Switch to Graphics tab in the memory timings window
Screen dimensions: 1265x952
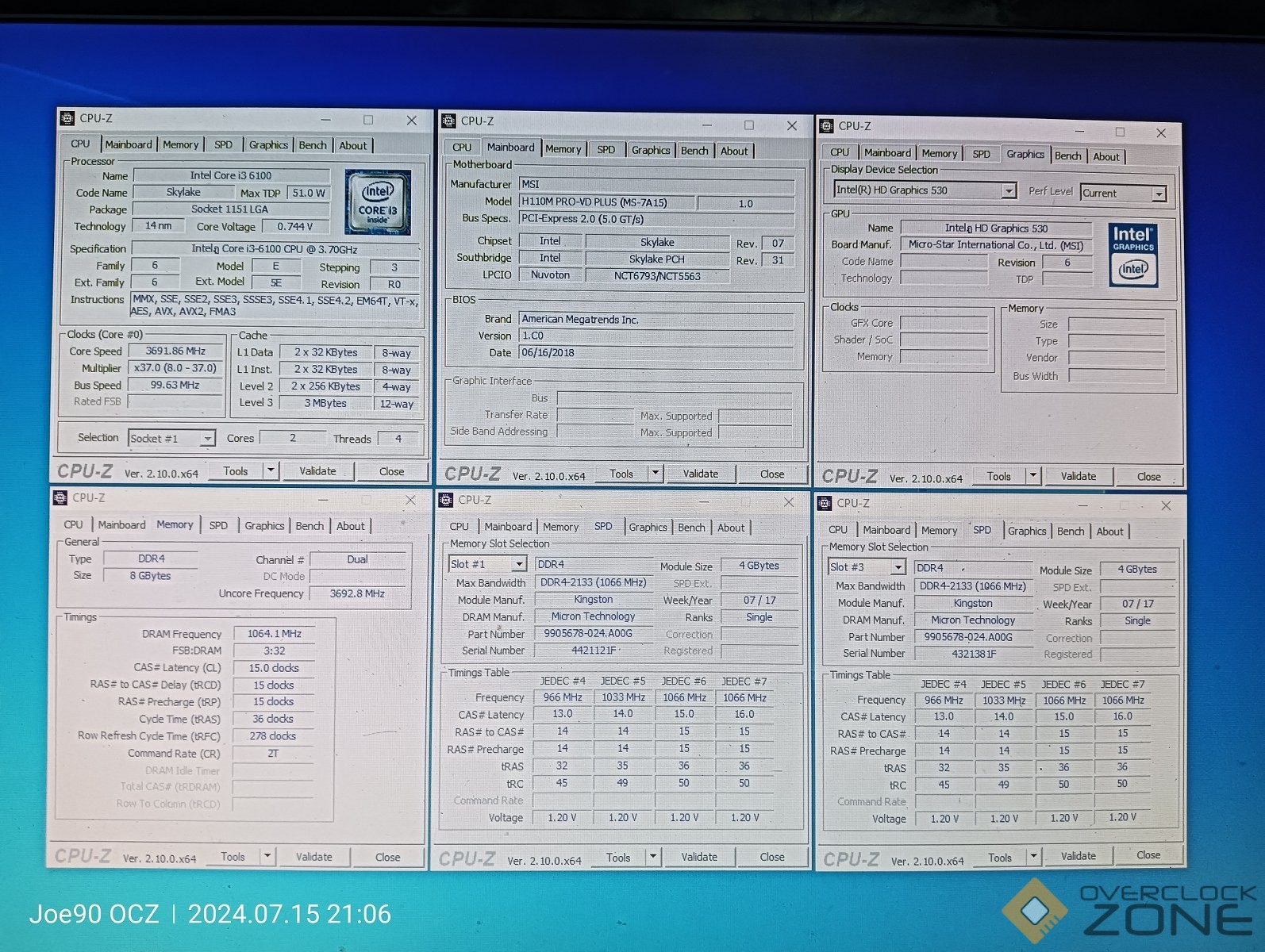(x=264, y=526)
